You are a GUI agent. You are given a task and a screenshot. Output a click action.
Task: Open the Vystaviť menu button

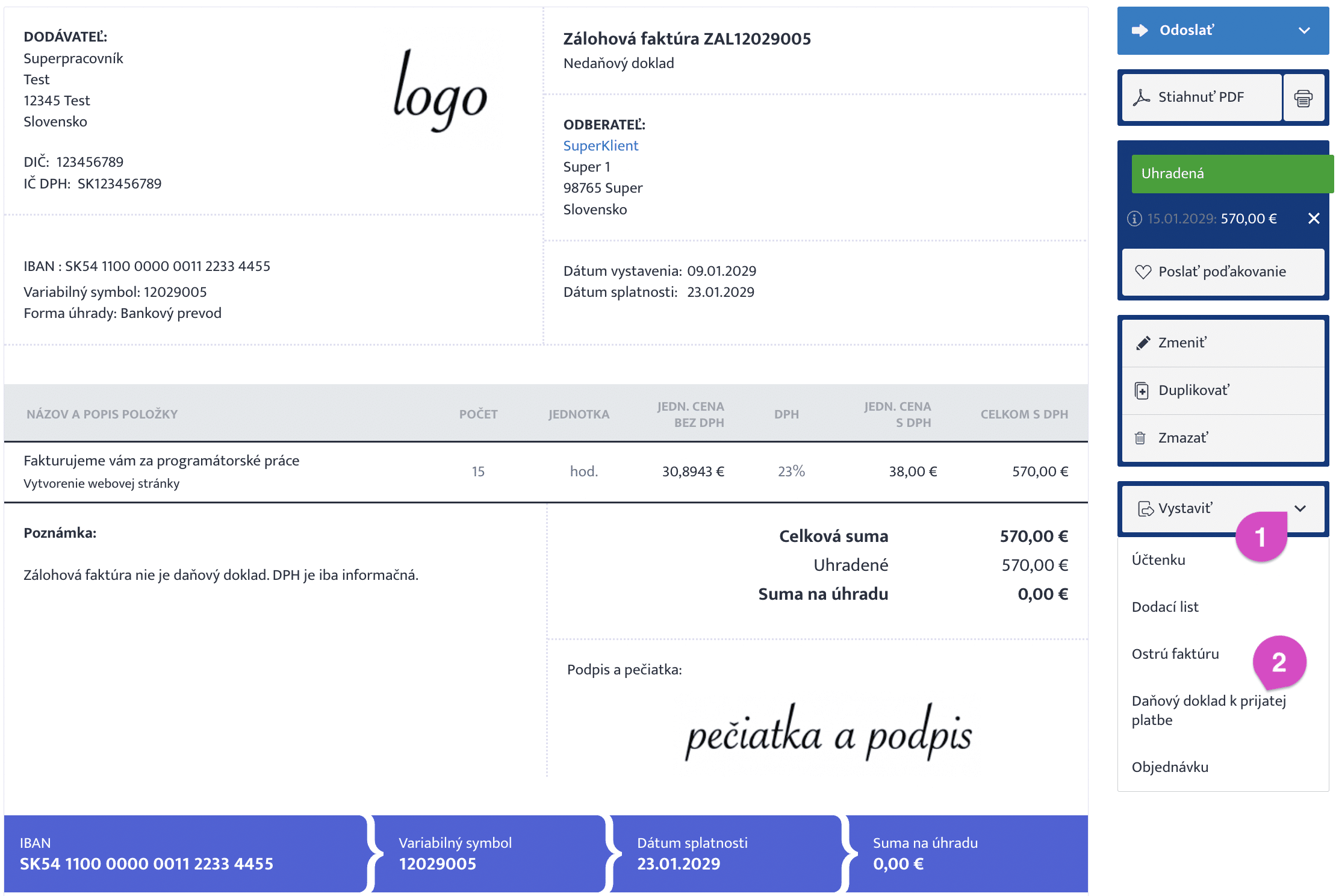(1184, 509)
